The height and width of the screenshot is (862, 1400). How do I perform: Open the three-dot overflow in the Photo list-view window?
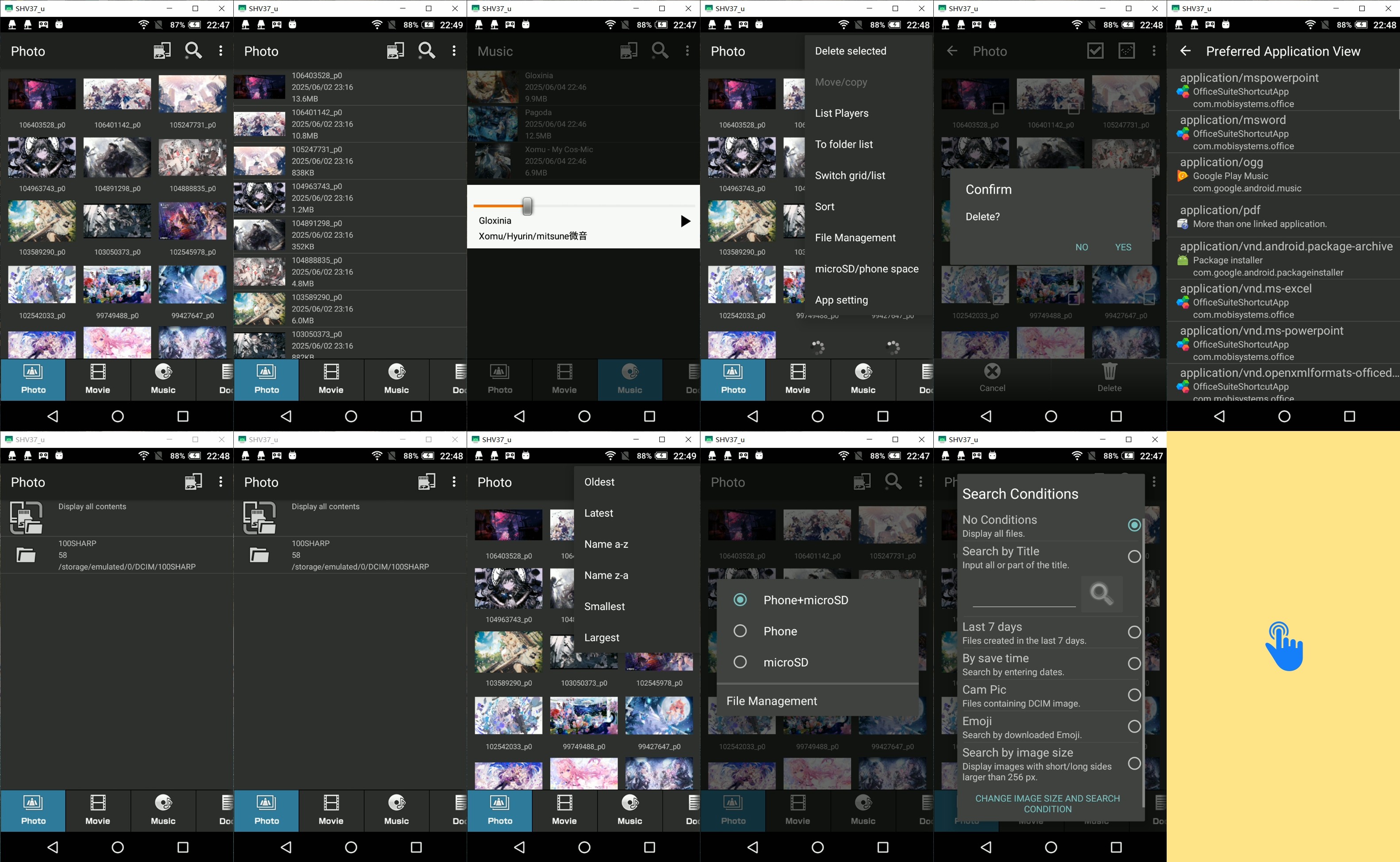click(454, 51)
